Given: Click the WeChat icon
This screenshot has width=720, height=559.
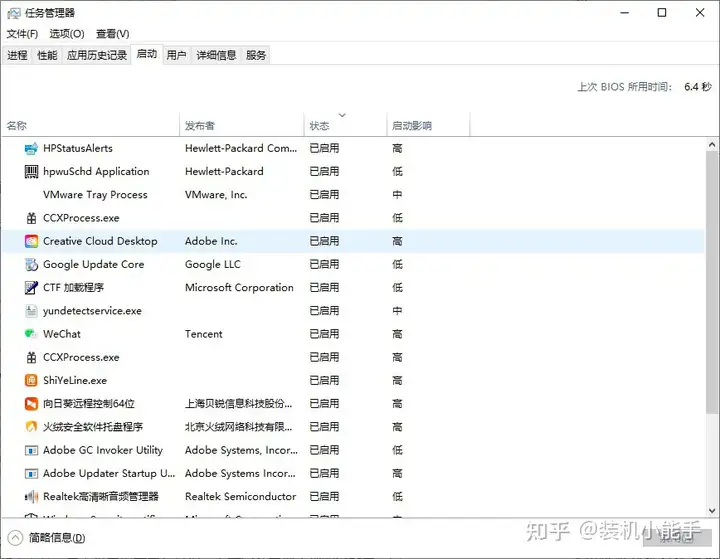Looking at the screenshot, I should pos(31,334).
